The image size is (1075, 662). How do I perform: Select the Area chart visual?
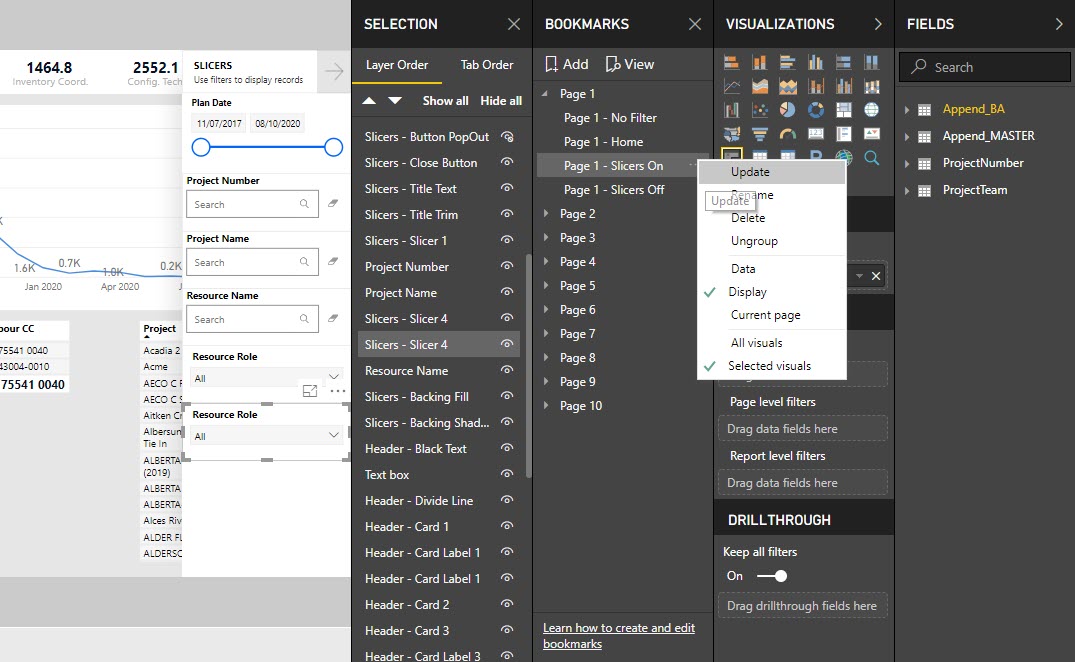coord(760,86)
